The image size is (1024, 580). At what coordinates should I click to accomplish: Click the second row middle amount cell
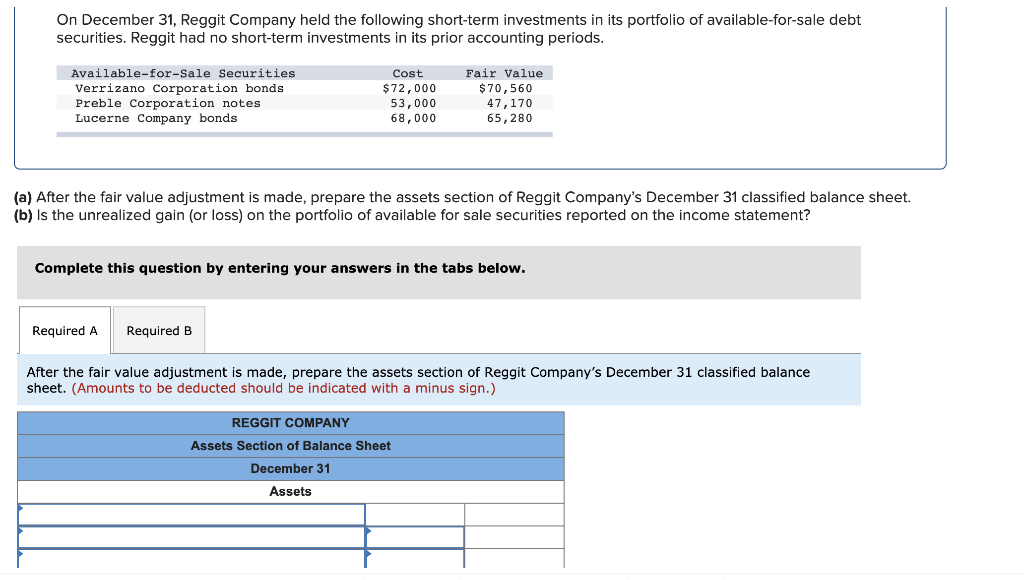(x=415, y=537)
